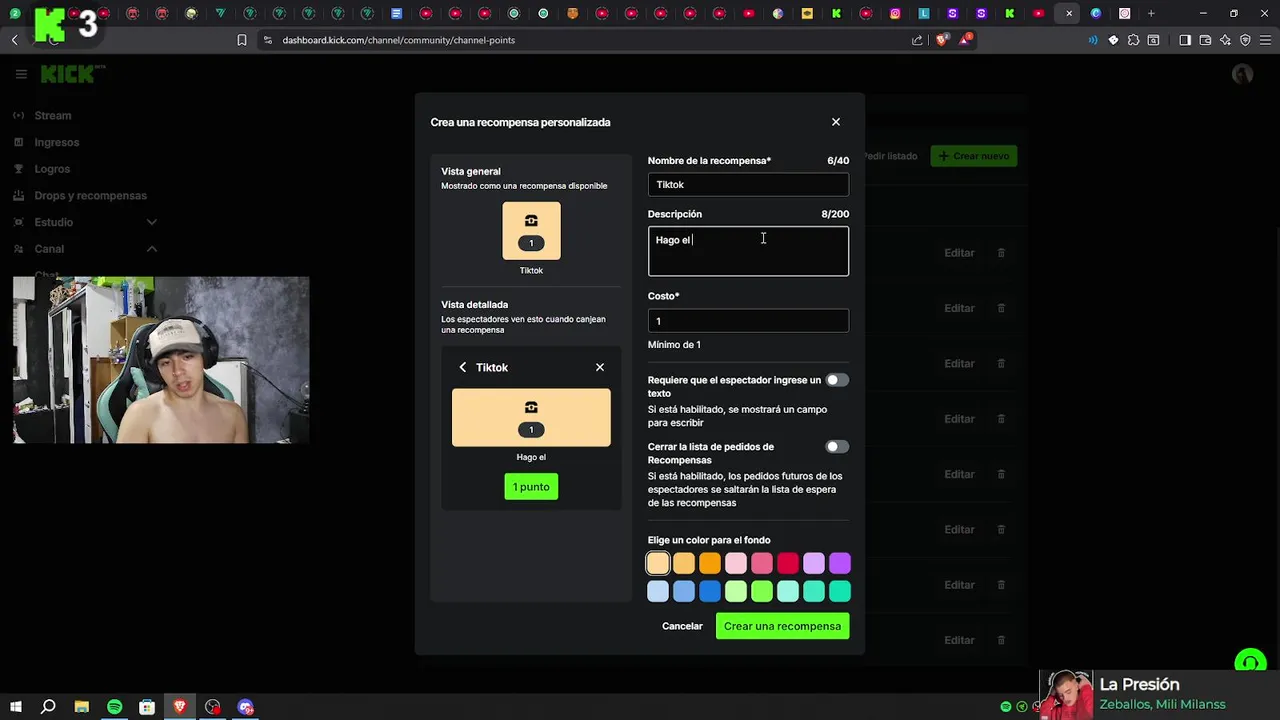Open the extensions puzzle icon
This screenshot has height=720, width=1280.
pos(1133,40)
